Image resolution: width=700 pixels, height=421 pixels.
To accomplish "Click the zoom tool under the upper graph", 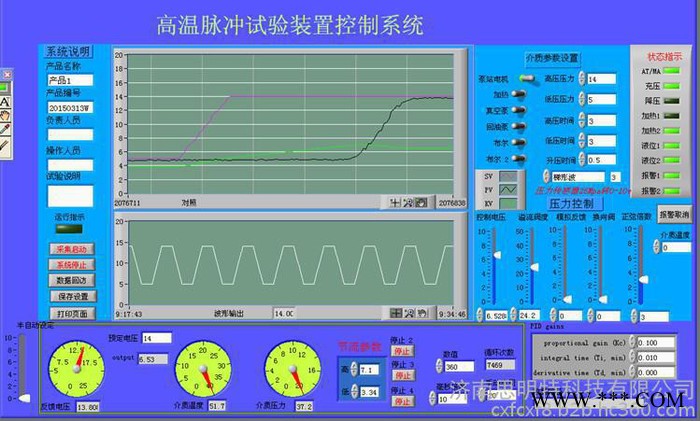I will pos(408,202).
